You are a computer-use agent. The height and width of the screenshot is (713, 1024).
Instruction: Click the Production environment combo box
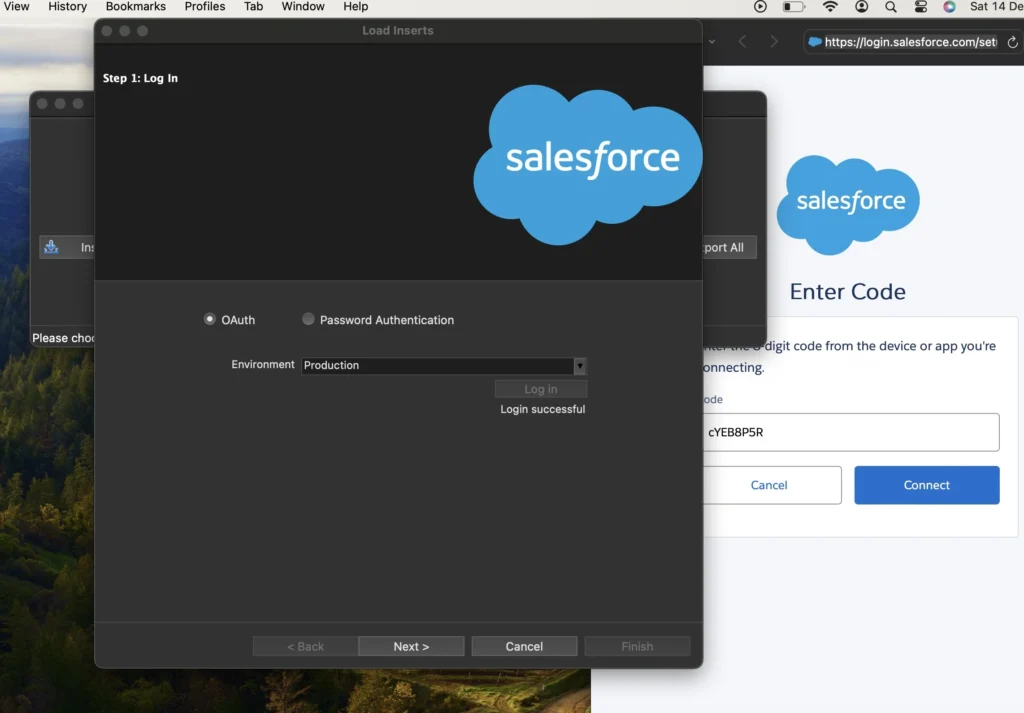click(x=443, y=366)
